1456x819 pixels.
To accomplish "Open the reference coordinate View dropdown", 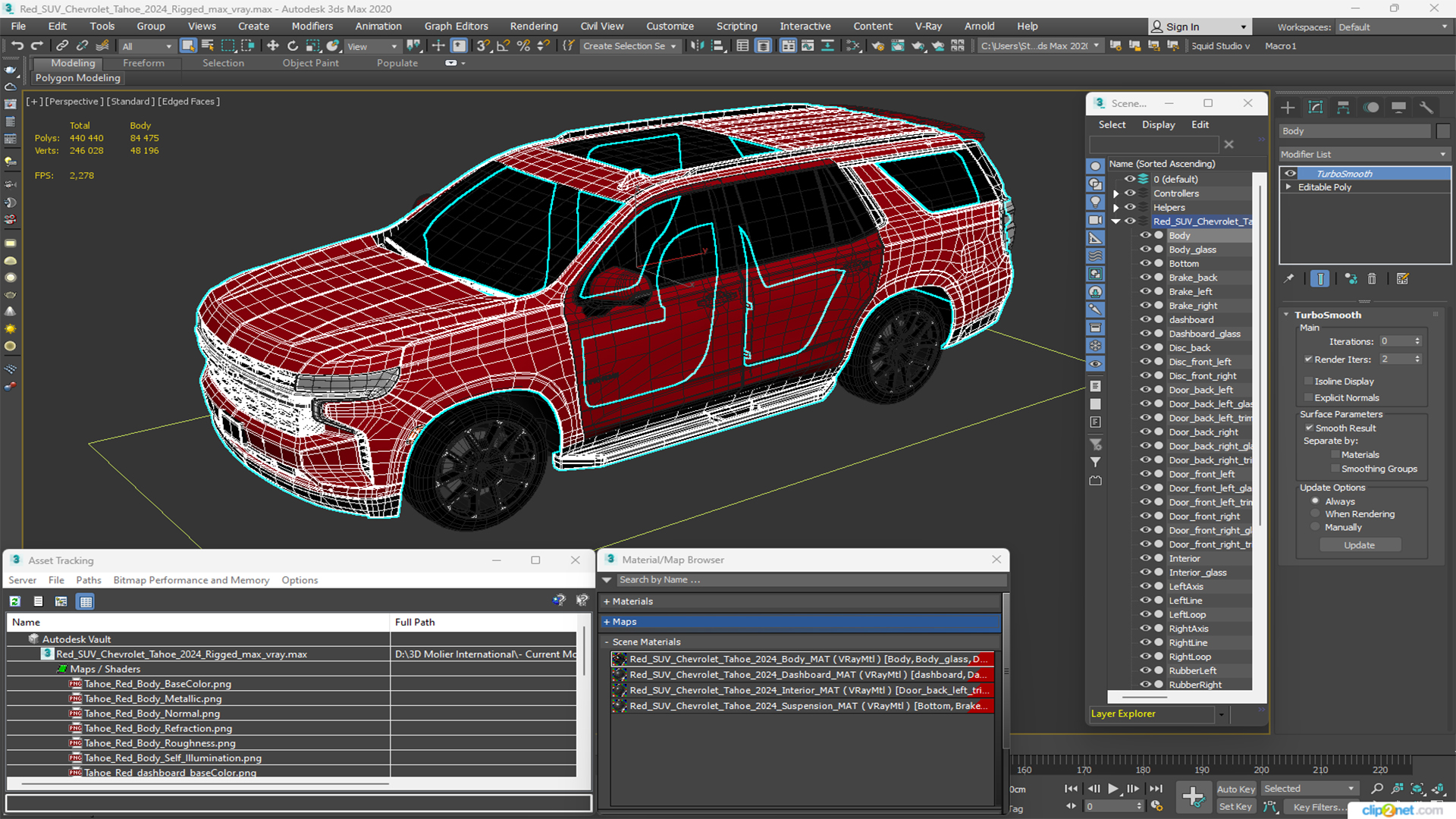I will pyautogui.click(x=372, y=46).
